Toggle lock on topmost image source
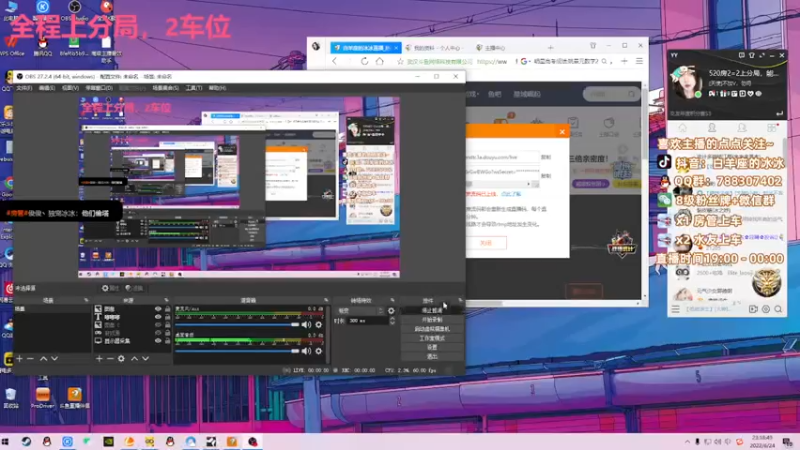The width and height of the screenshot is (800, 450). click(x=167, y=309)
